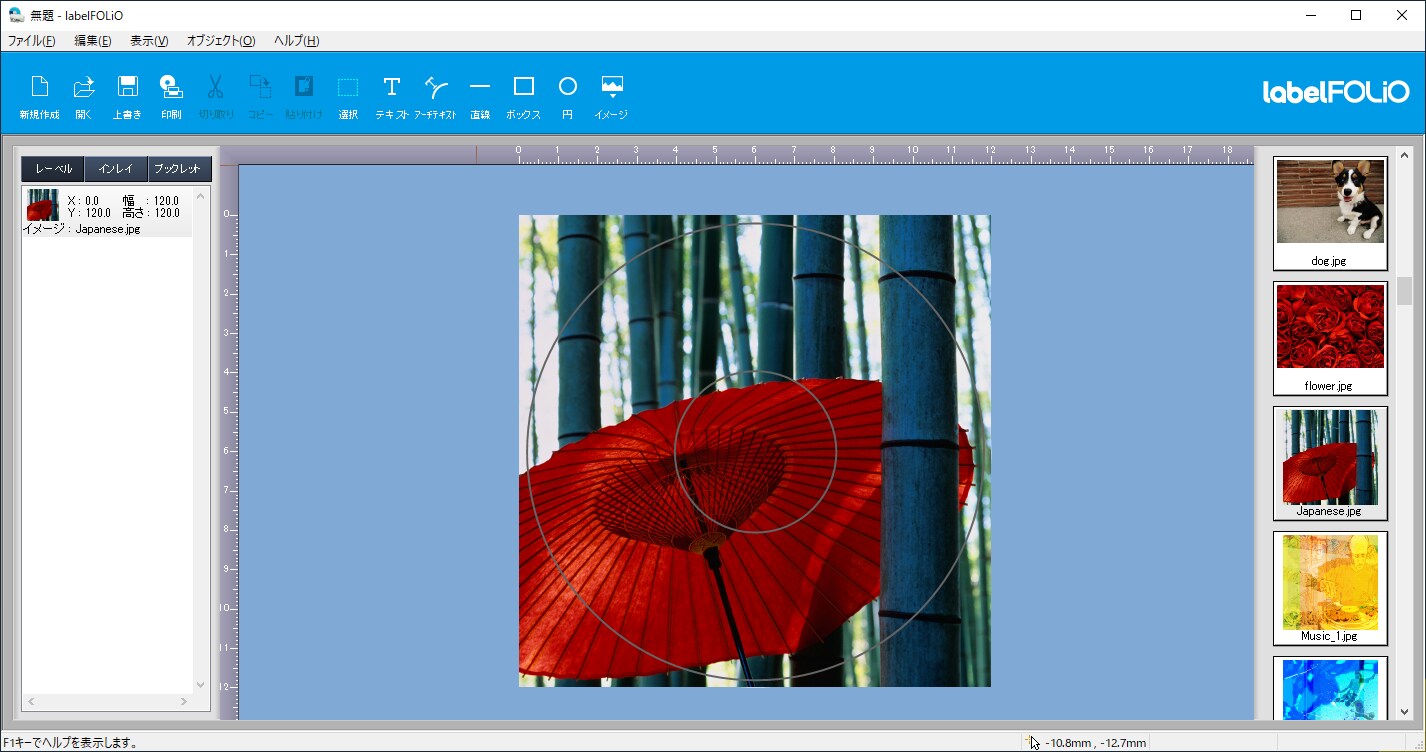Maximize the labelFOLiO window
The height and width of the screenshot is (752, 1426).
coord(1356,15)
